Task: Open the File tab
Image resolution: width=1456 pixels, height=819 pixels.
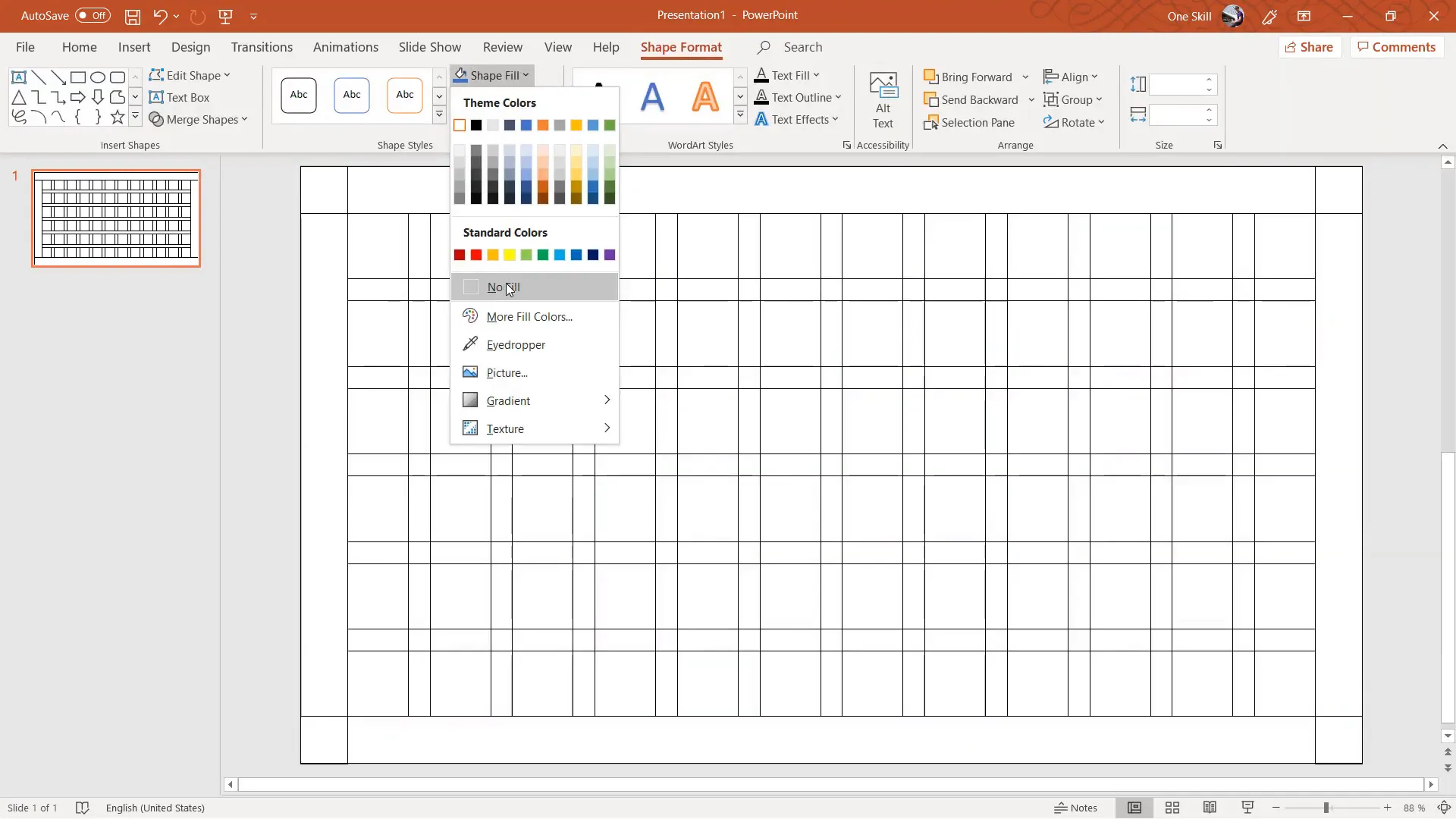Action: coord(25,47)
